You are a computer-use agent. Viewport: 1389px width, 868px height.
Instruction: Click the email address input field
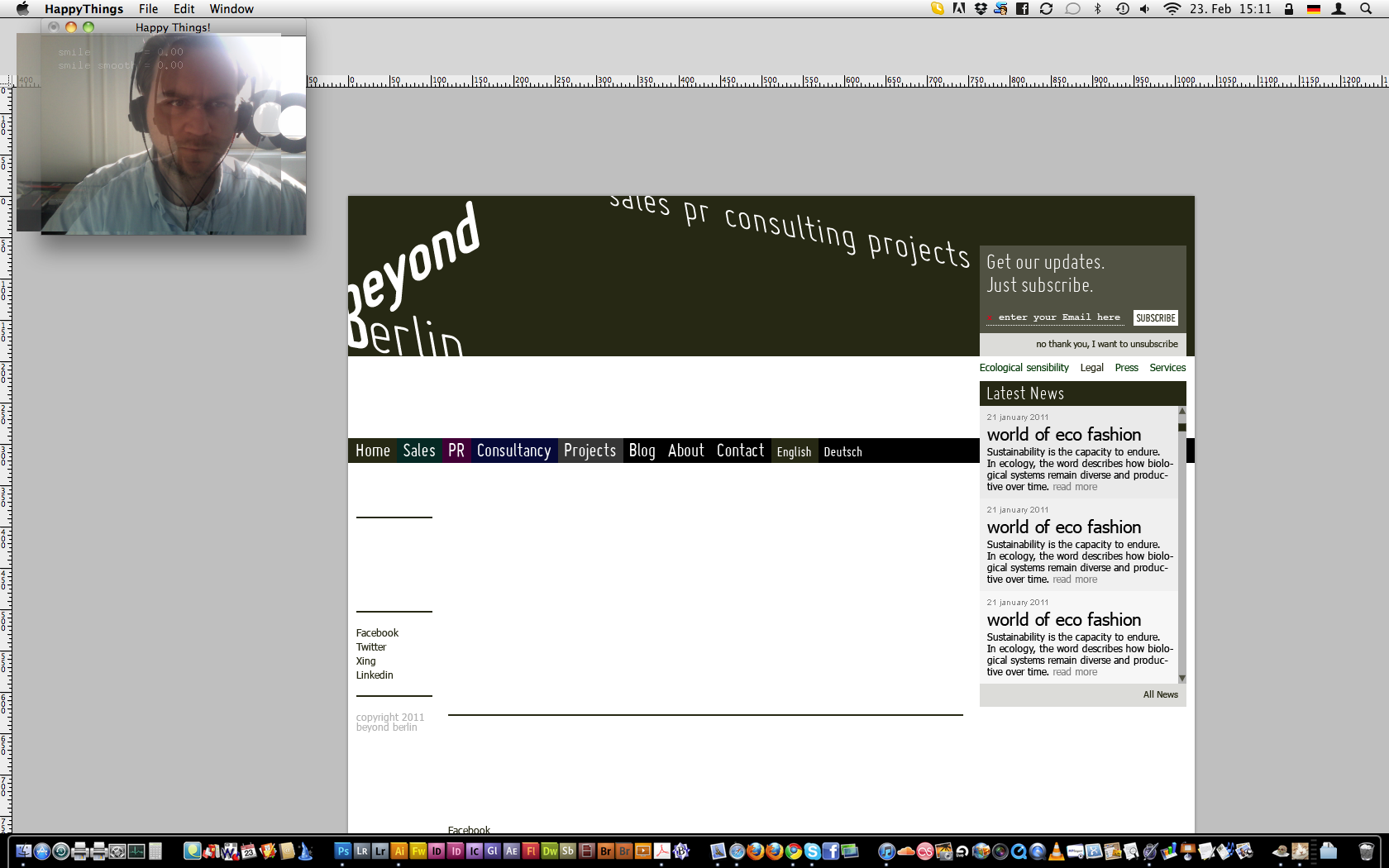coord(1059,317)
